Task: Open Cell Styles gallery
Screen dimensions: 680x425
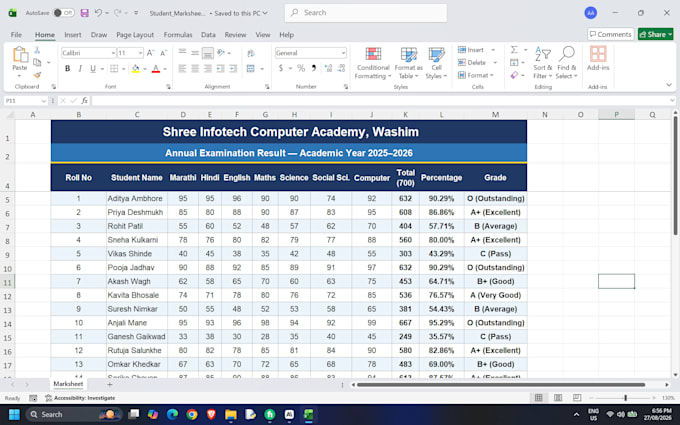Action: (x=436, y=63)
